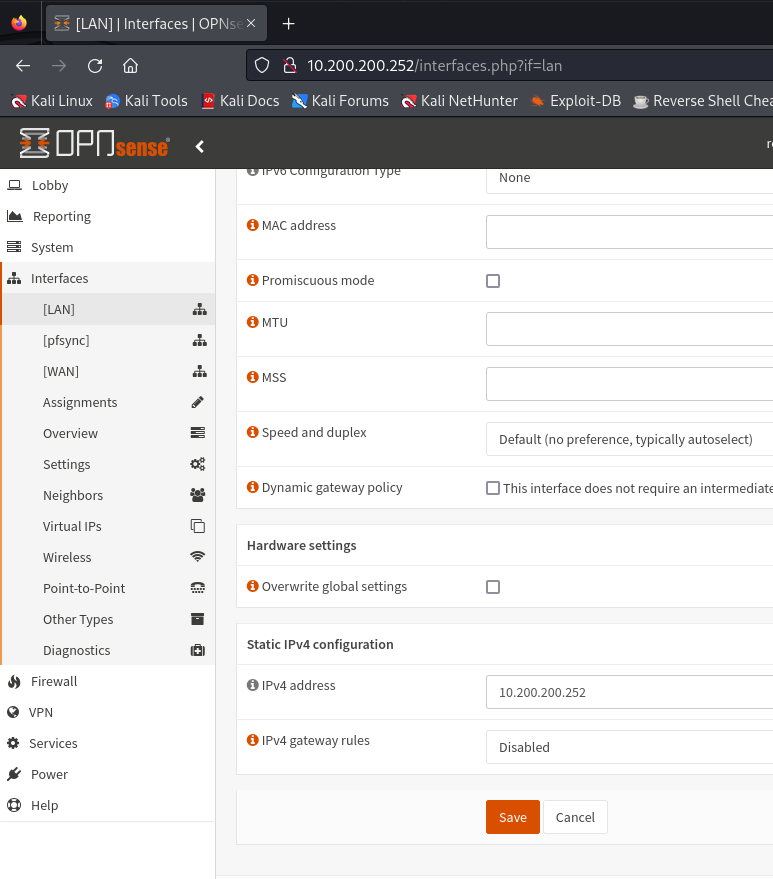The height and width of the screenshot is (879, 773).
Task: Open the IPv6 Configuration Type dropdown
Action: [x=628, y=178]
